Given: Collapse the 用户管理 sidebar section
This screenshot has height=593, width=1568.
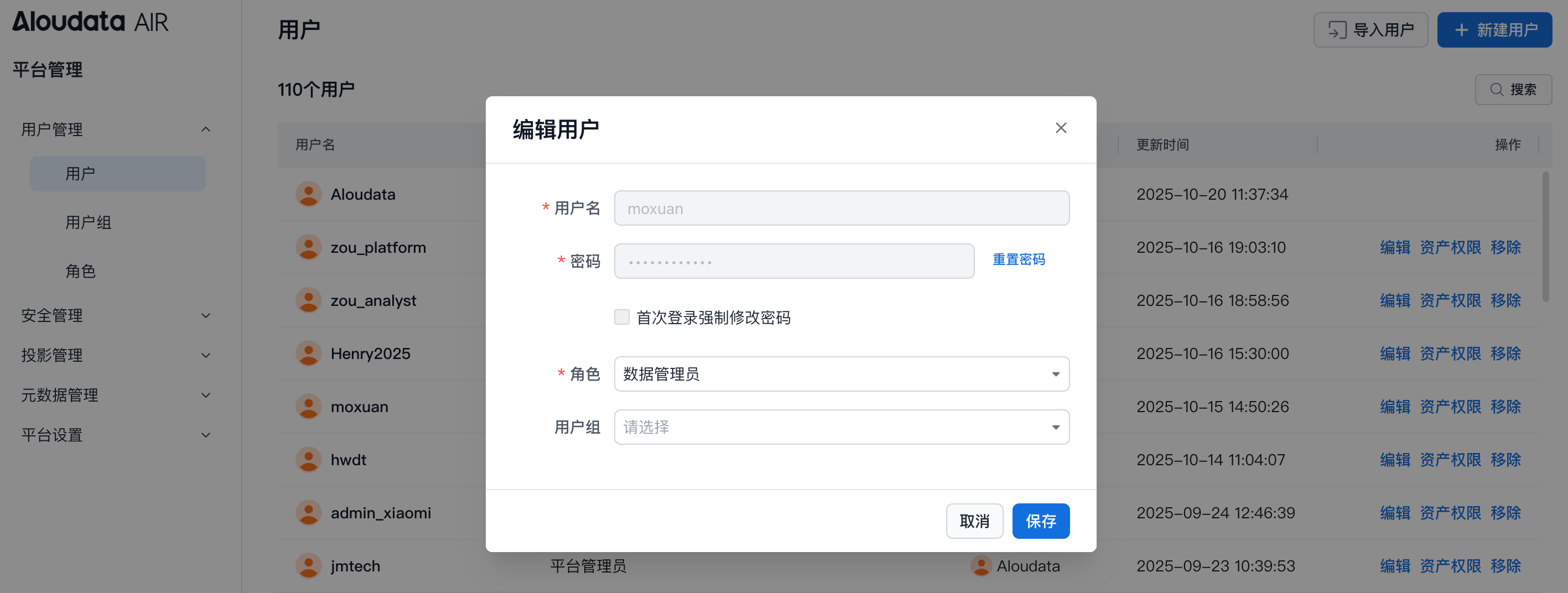Looking at the screenshot, I should click(x=206, y=129).
